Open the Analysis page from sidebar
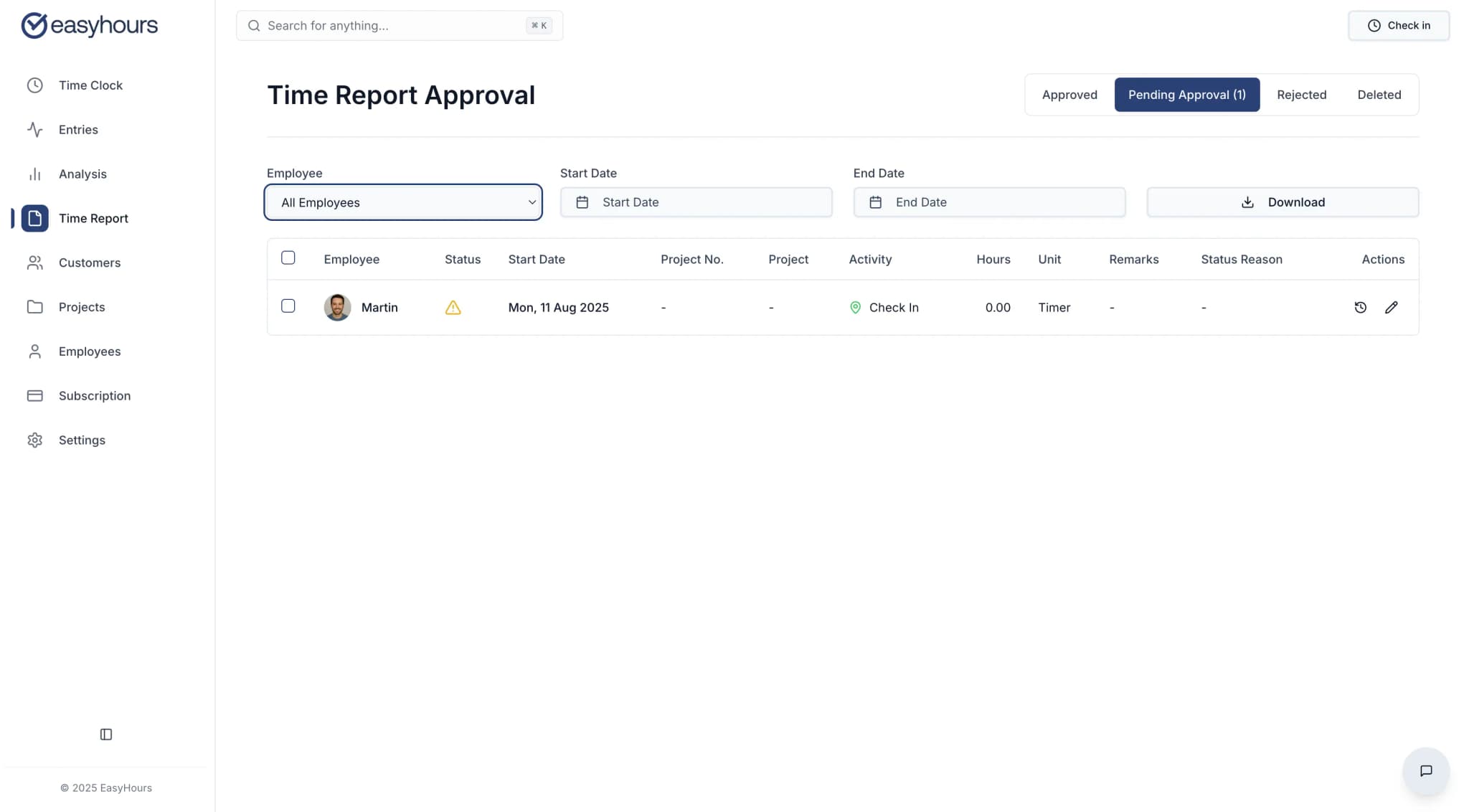This screenshot has height=812, width=1469. (x=82, y=174)
